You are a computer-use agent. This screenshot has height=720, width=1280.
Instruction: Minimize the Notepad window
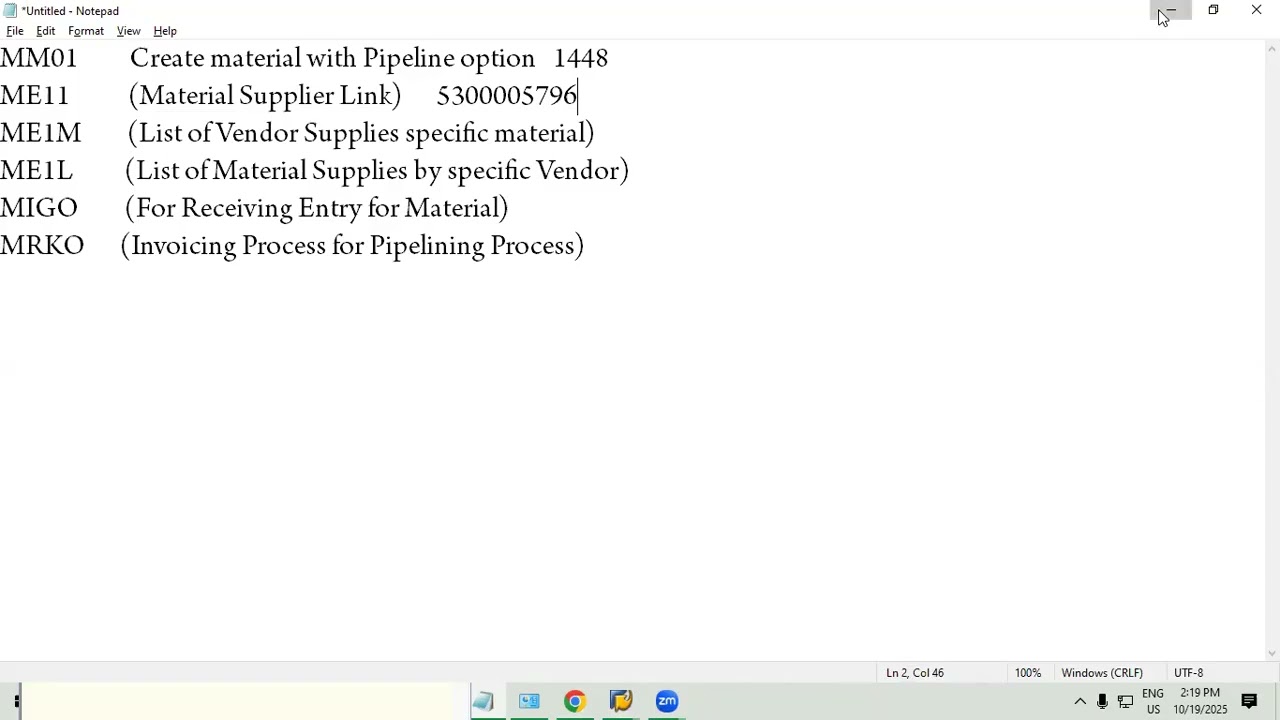(1171, 10)
